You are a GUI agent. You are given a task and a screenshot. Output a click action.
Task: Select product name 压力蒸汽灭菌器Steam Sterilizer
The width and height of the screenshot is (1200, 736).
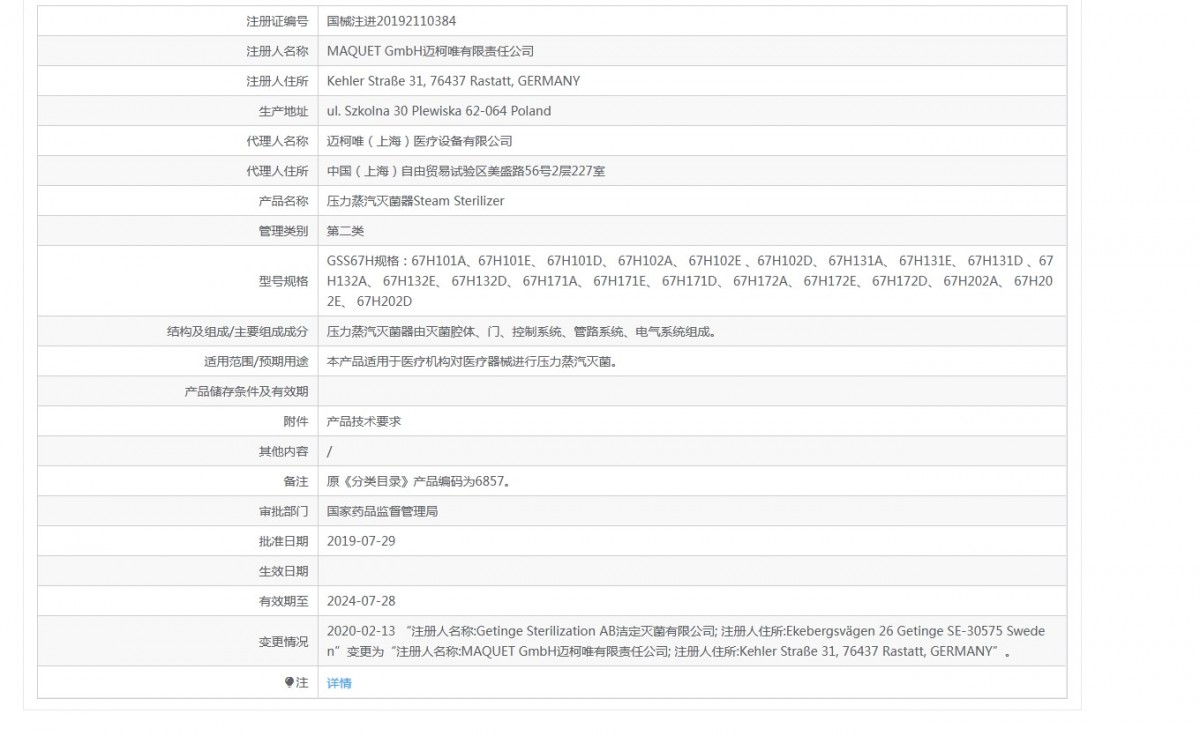tap(415, 201)
